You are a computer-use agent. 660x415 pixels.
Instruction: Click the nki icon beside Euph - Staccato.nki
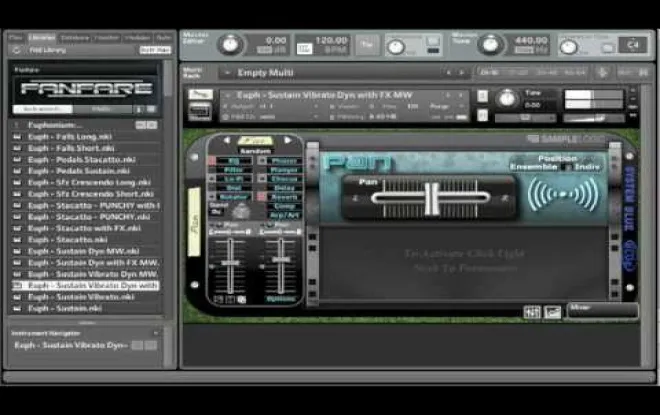click(x=17, y=240)
